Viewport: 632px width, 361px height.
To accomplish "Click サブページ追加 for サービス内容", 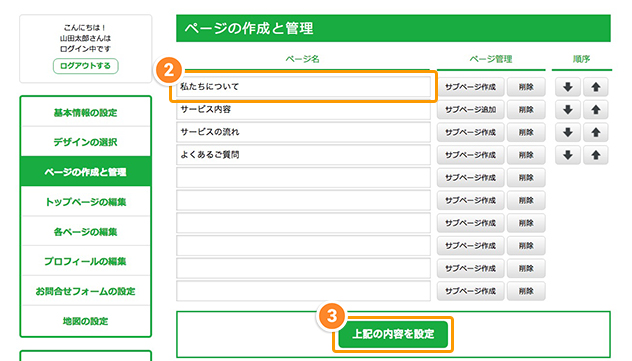I will point(470,110).
